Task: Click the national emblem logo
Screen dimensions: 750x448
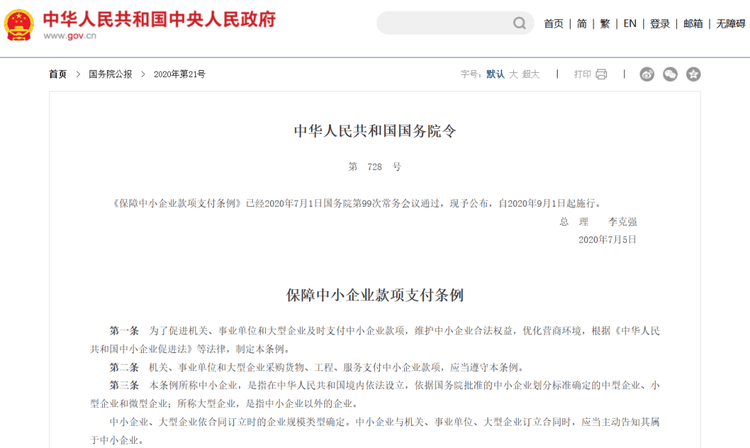Action: coord(19,25)
